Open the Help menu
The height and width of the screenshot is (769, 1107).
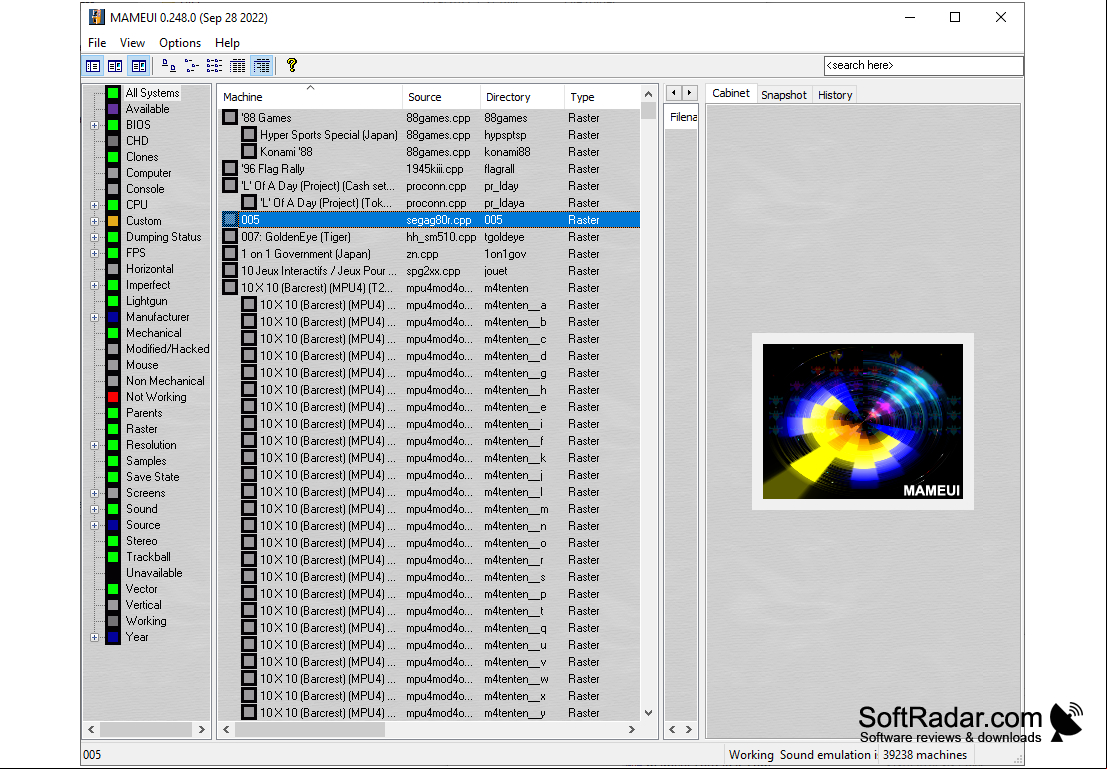(227, 43)
